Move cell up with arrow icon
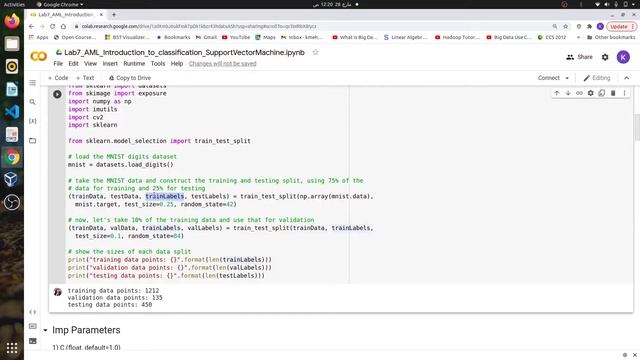 coord(557,93)
